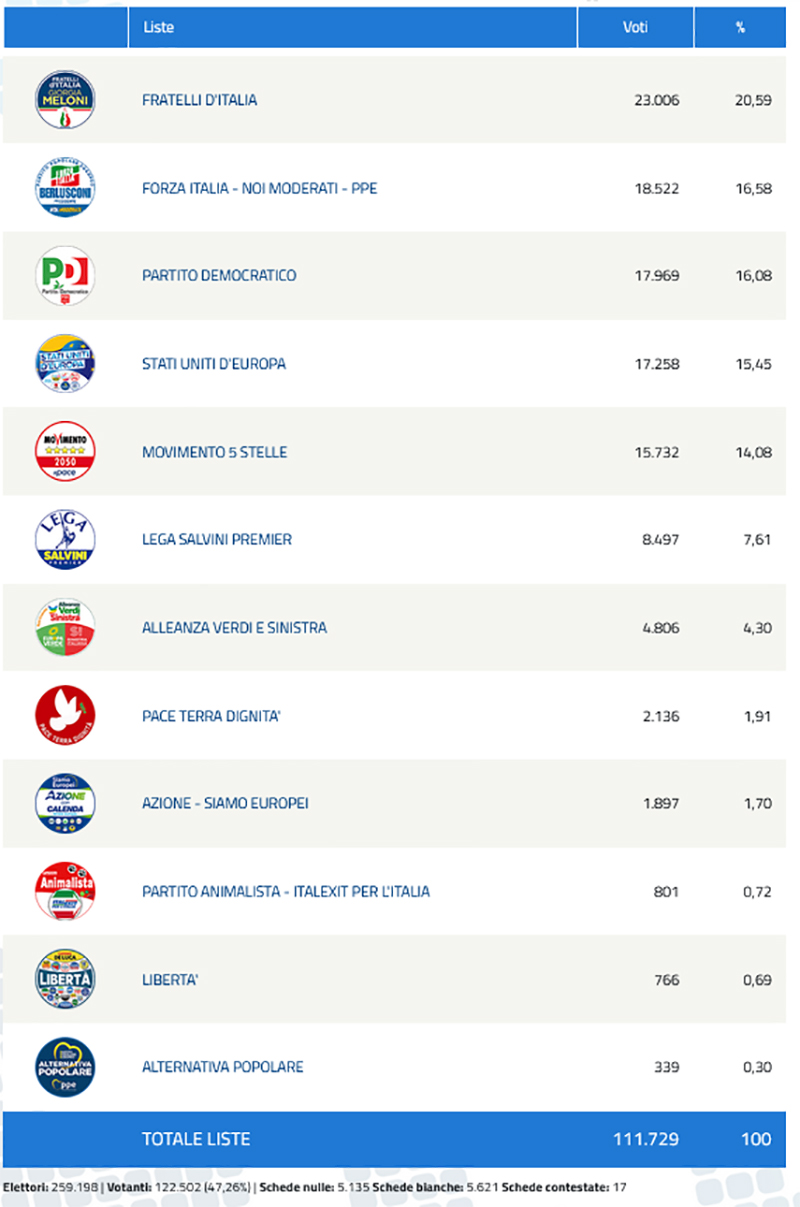Click the percentage column header
This screenshot has height=1207, width=800.
[740, 28]
